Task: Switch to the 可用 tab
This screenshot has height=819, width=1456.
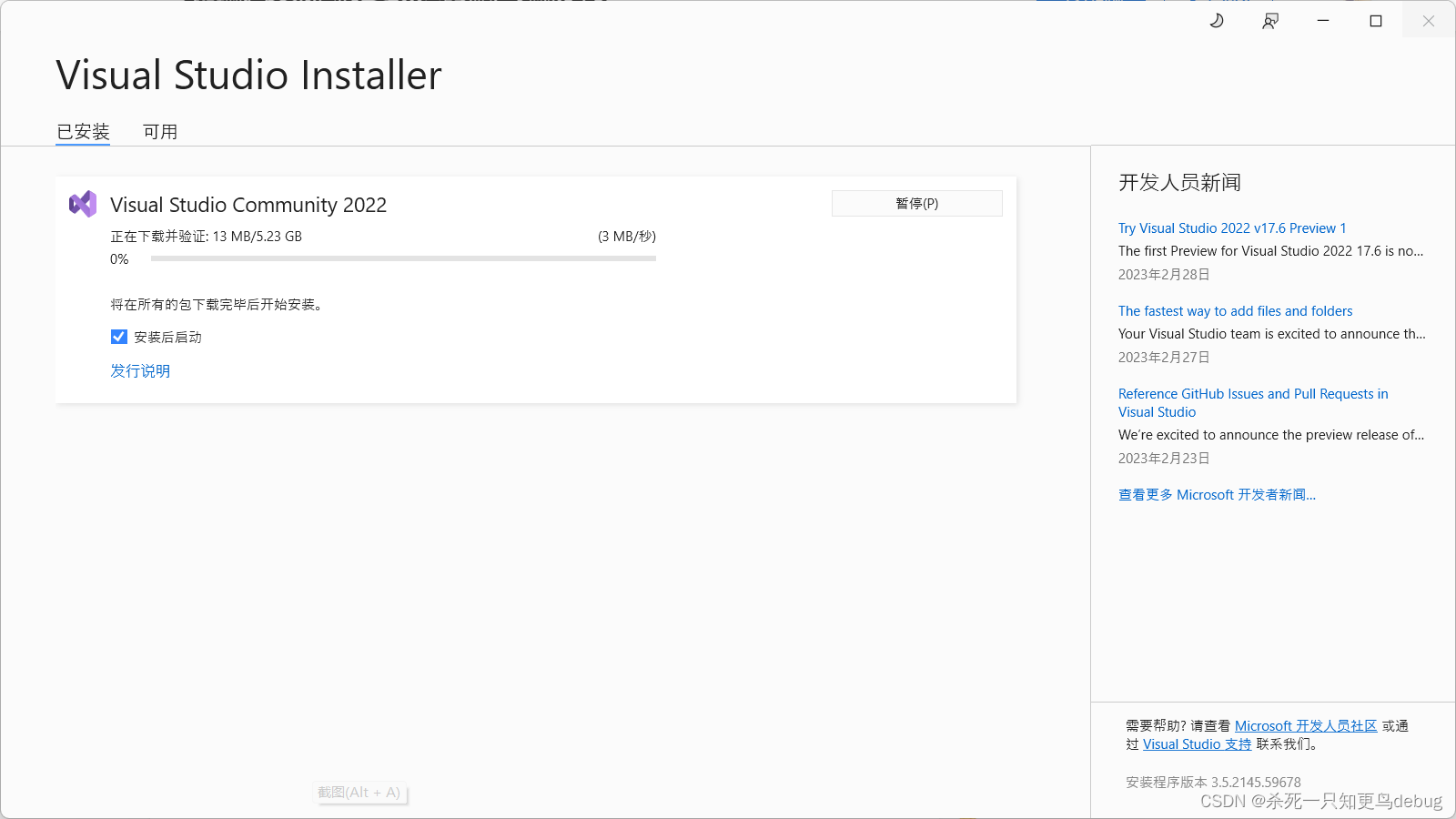Action: (160, 131)
